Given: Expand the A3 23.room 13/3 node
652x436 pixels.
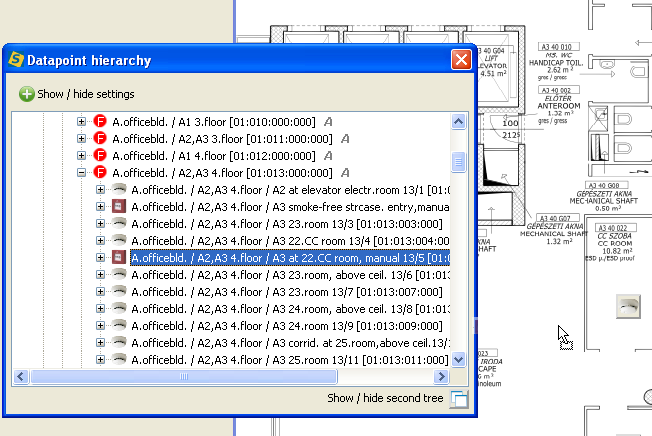Looking at the screenshot, I should click(100, 224).
